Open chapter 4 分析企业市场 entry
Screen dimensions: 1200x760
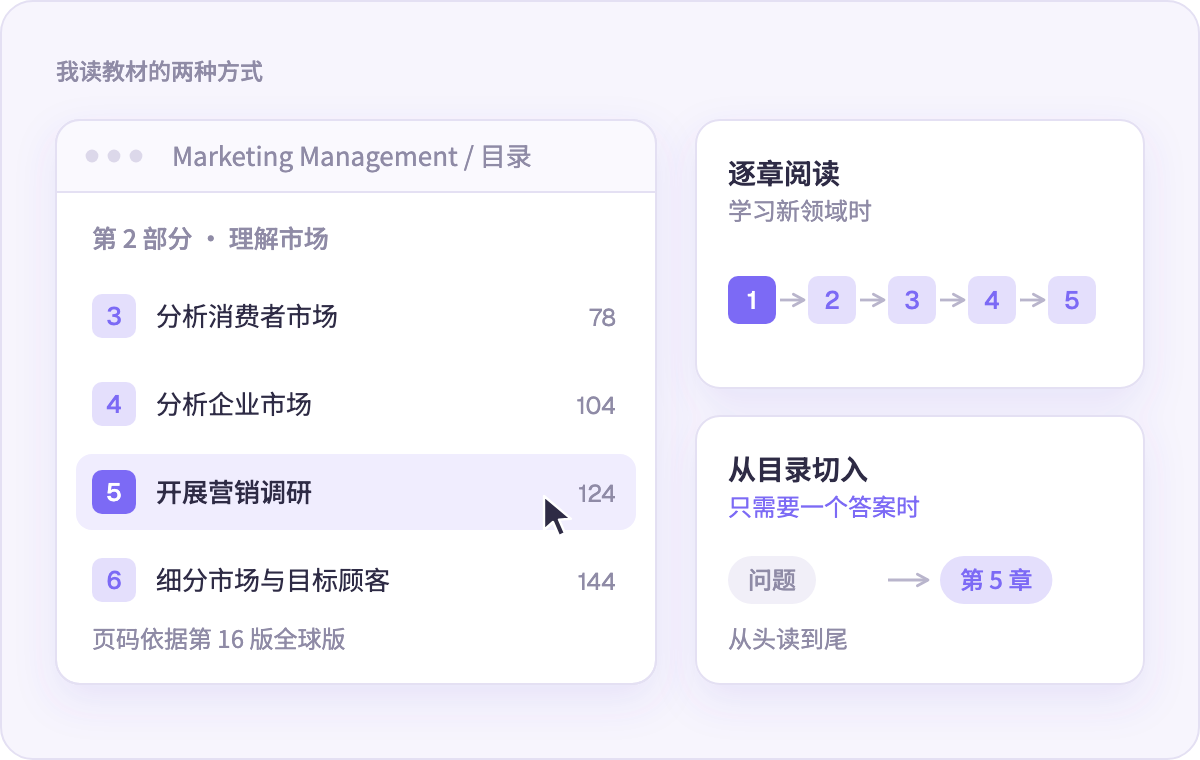(x=356, y=405)
